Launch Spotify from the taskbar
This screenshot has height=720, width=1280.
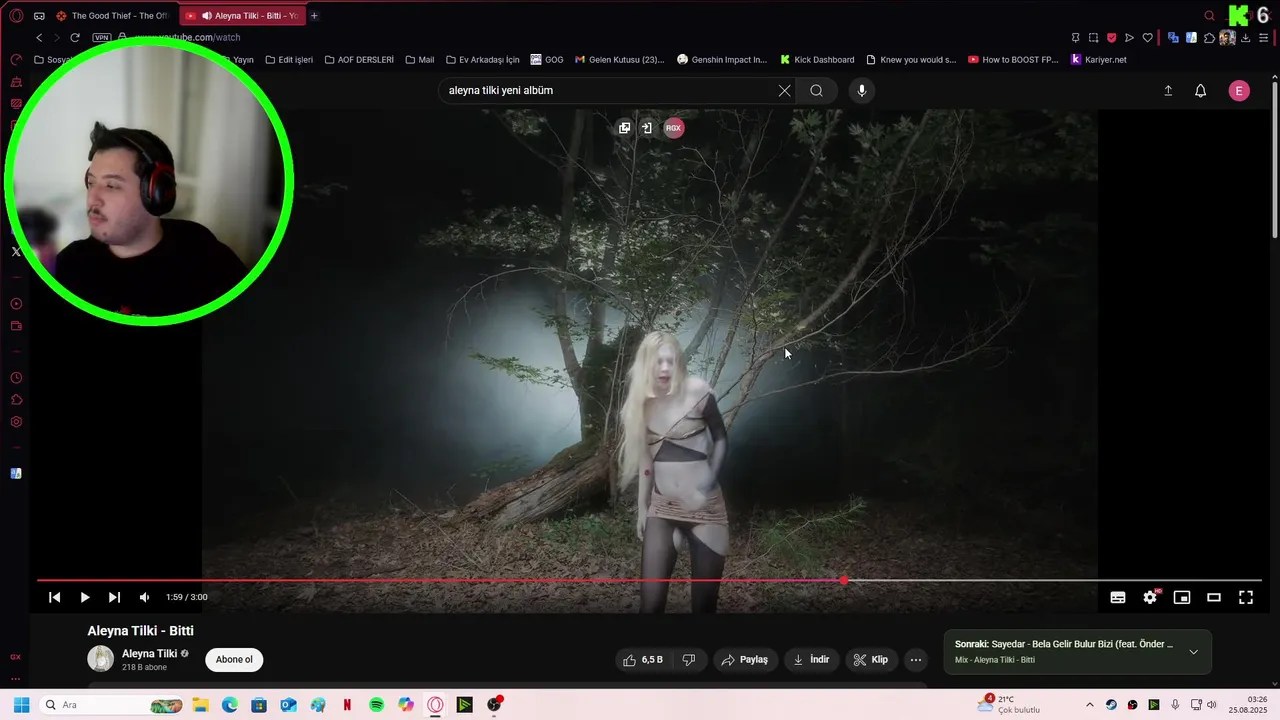[377, 705]
